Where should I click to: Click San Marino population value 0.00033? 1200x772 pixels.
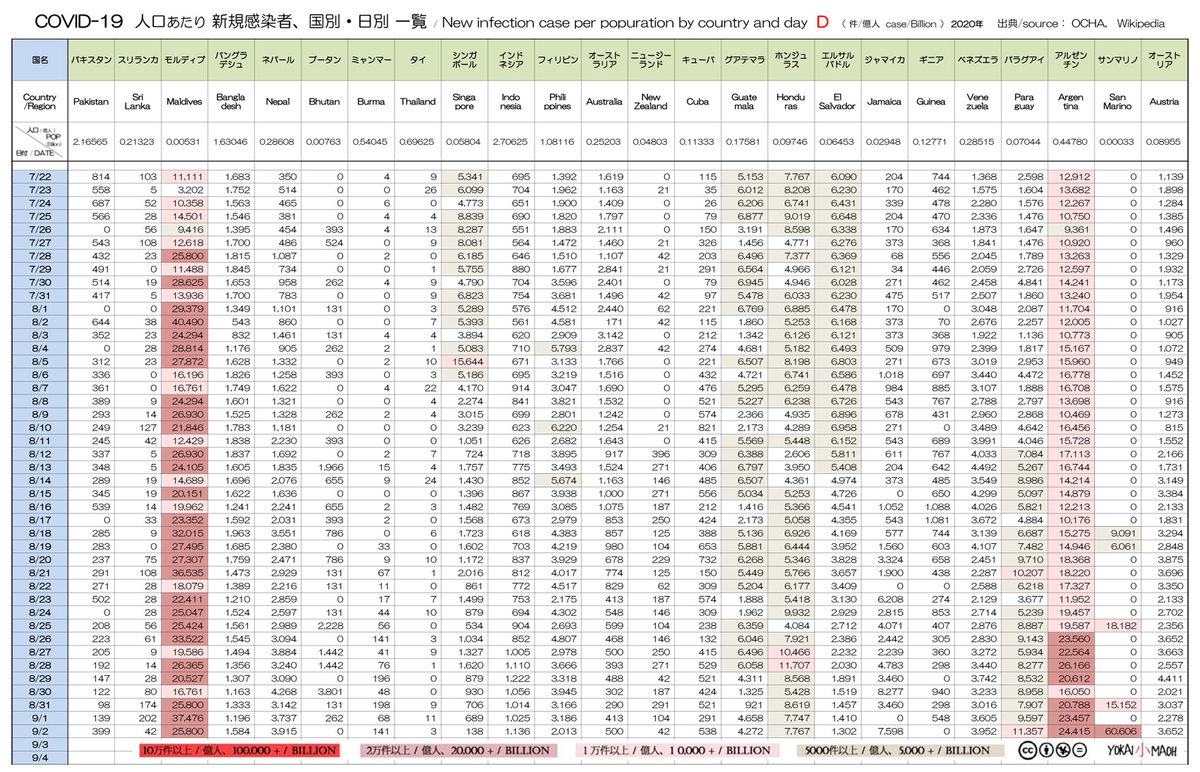[x=1118, y=143]
